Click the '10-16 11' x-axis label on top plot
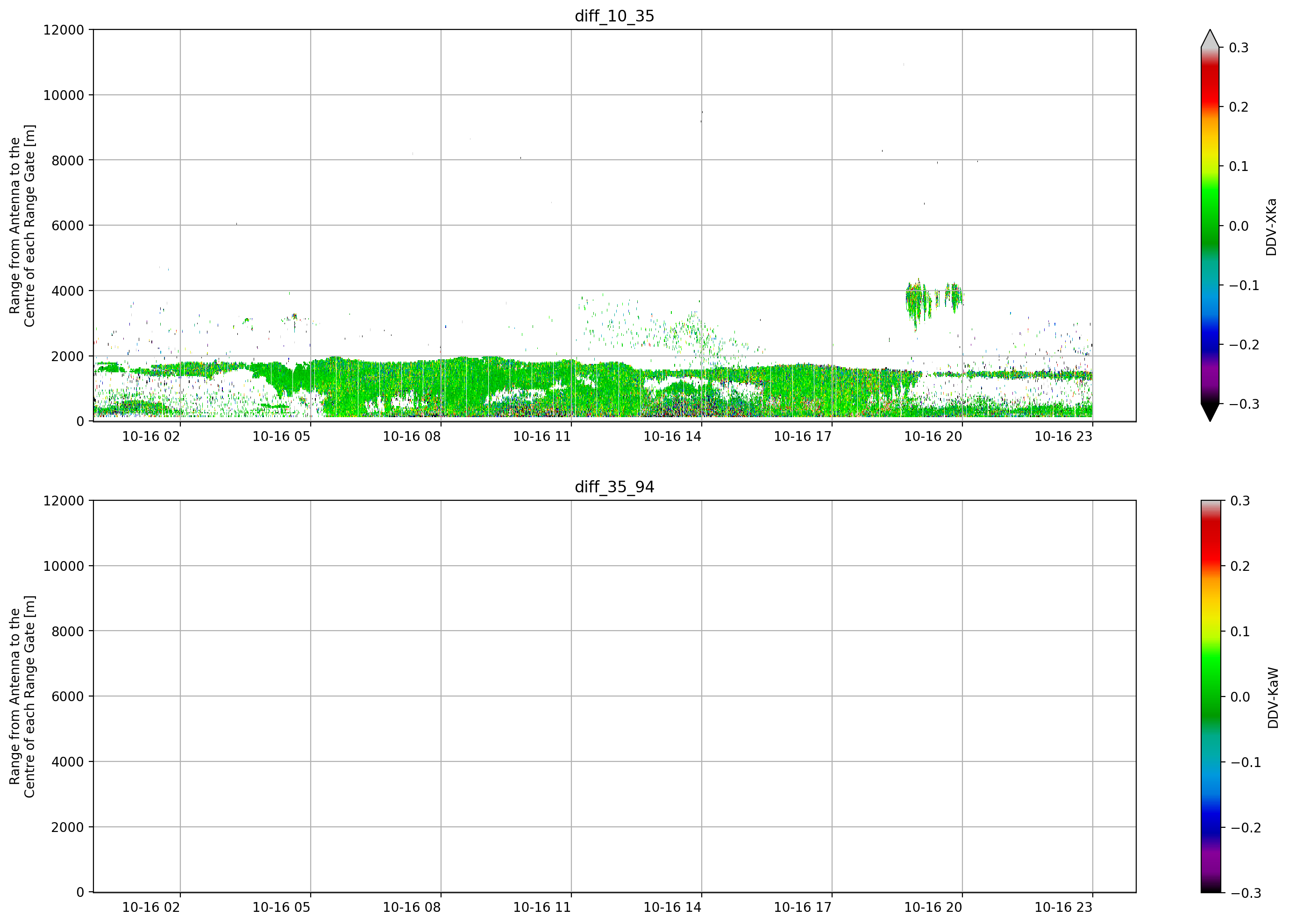 [542, 436]
